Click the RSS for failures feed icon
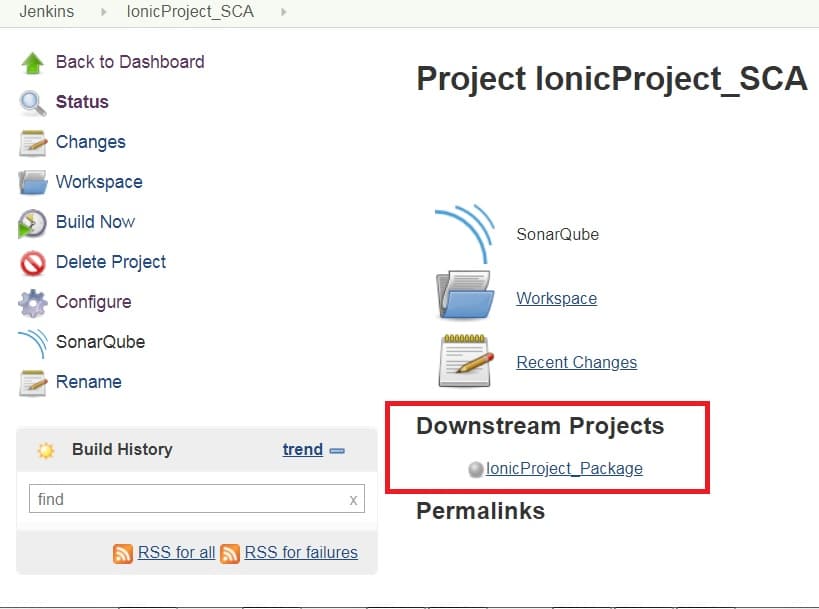The width and height of the screenshot is (819, 609). (x=230, y=553)
